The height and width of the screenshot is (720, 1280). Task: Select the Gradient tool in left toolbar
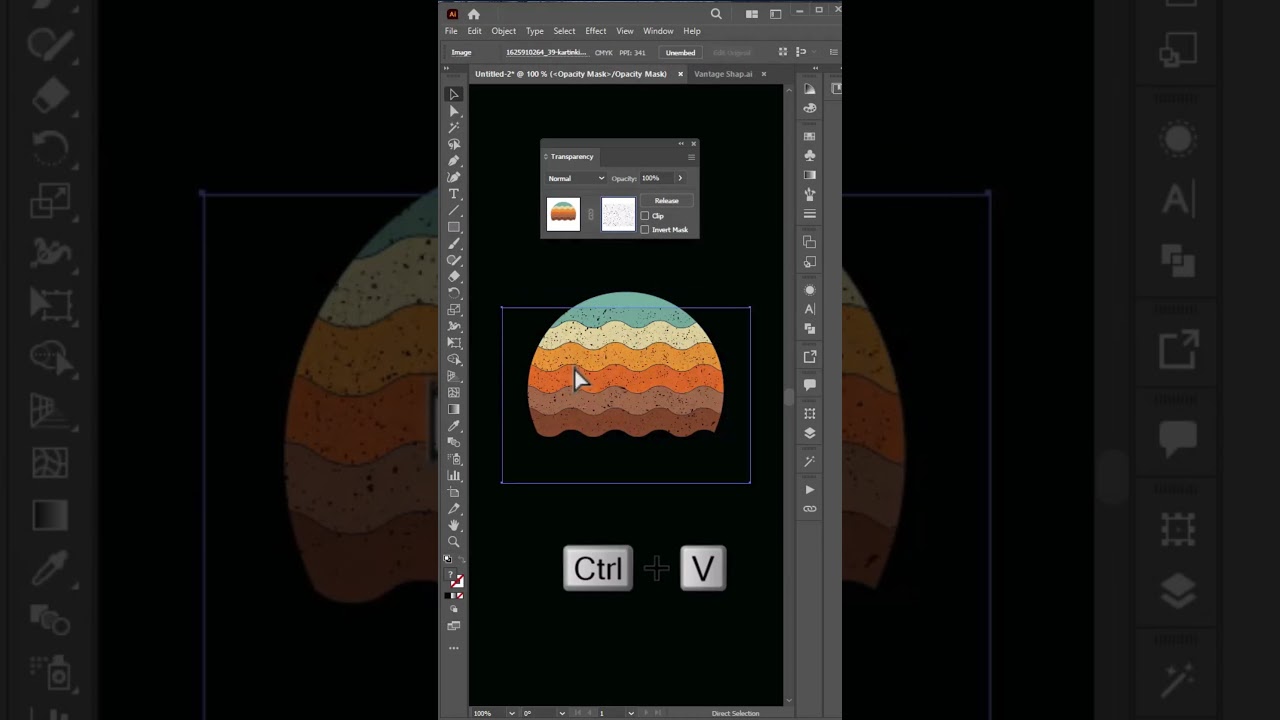click(454, 409)
